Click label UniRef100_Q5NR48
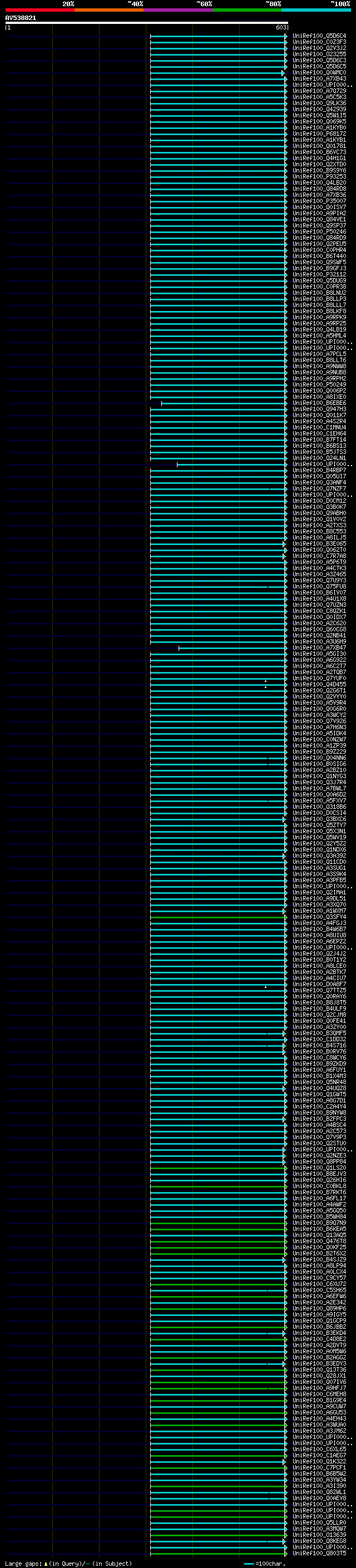The image size is (356, 1568). point(319,1082)
